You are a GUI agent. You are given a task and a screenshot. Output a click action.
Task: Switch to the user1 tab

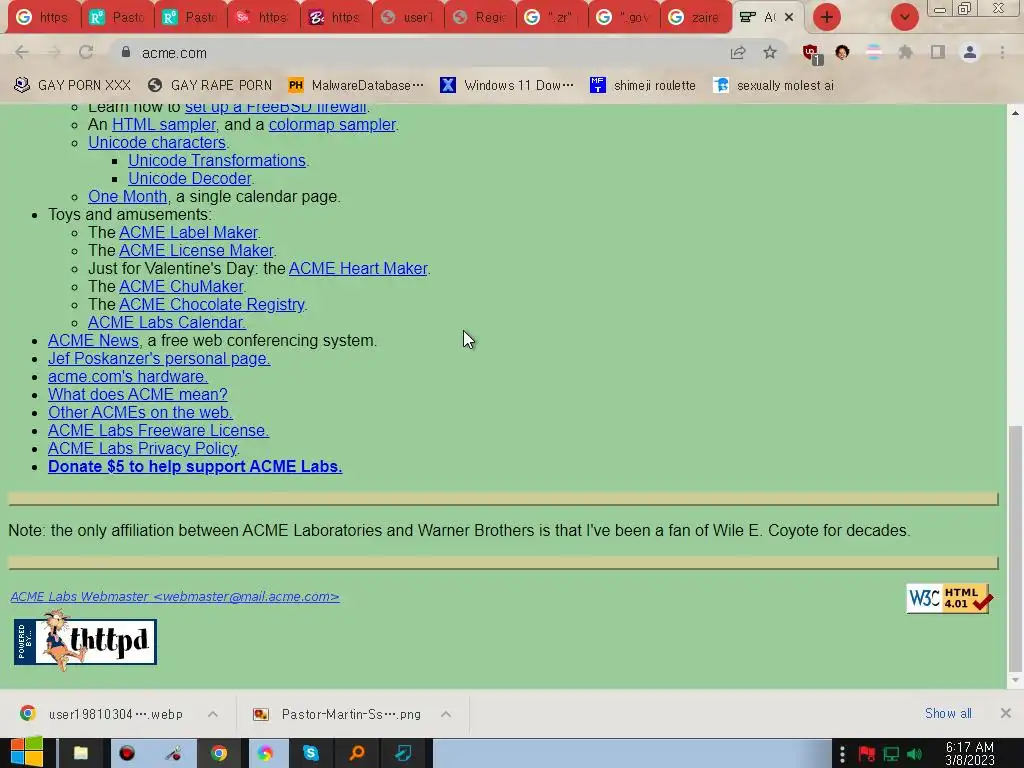[408, 17]
